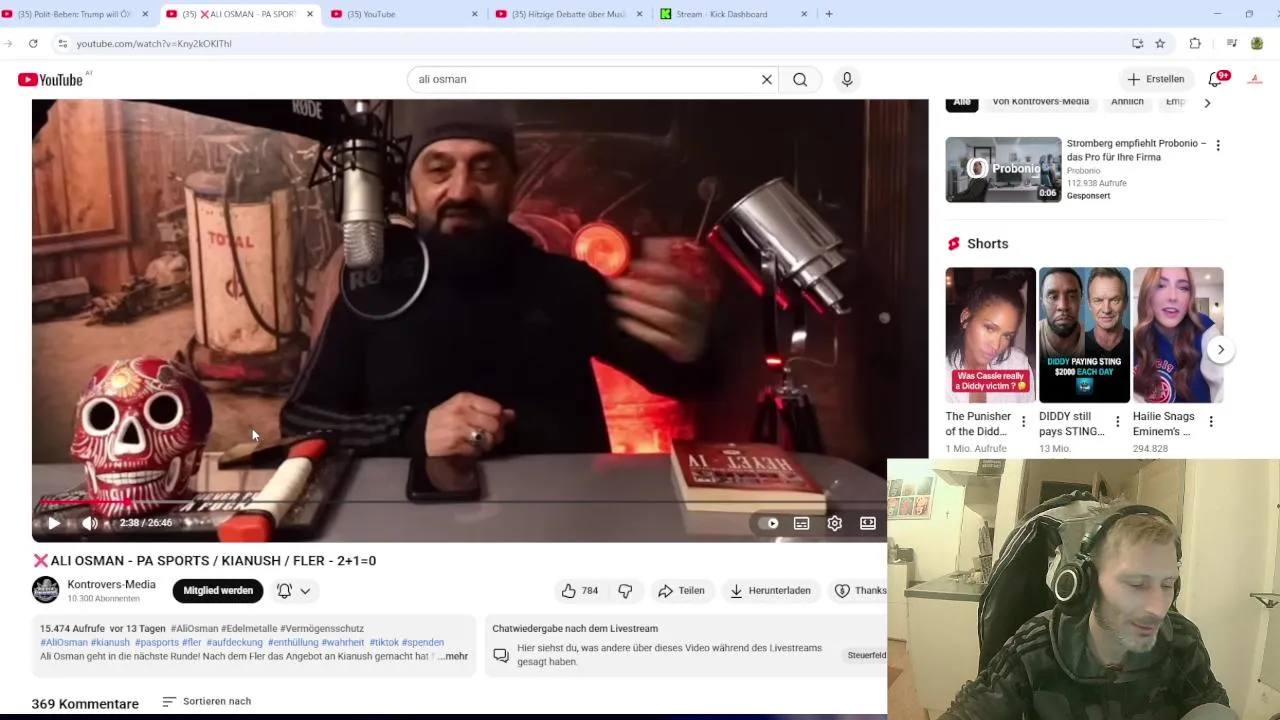Open YouTube home logo

[50, 80]
